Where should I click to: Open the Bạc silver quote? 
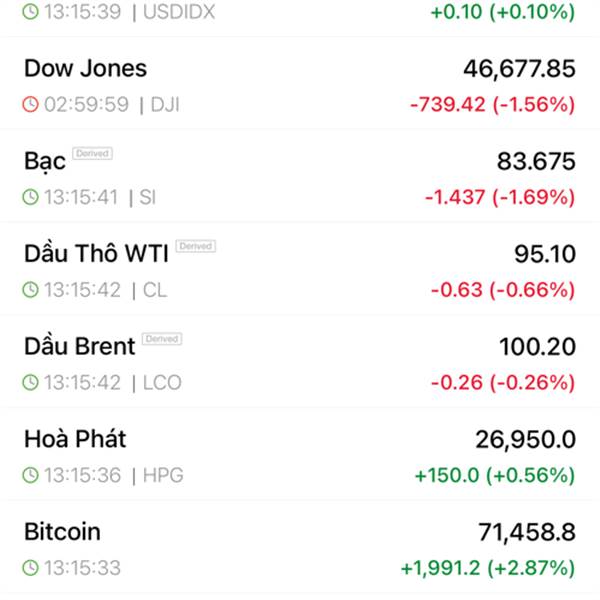[x=300, y=176]
